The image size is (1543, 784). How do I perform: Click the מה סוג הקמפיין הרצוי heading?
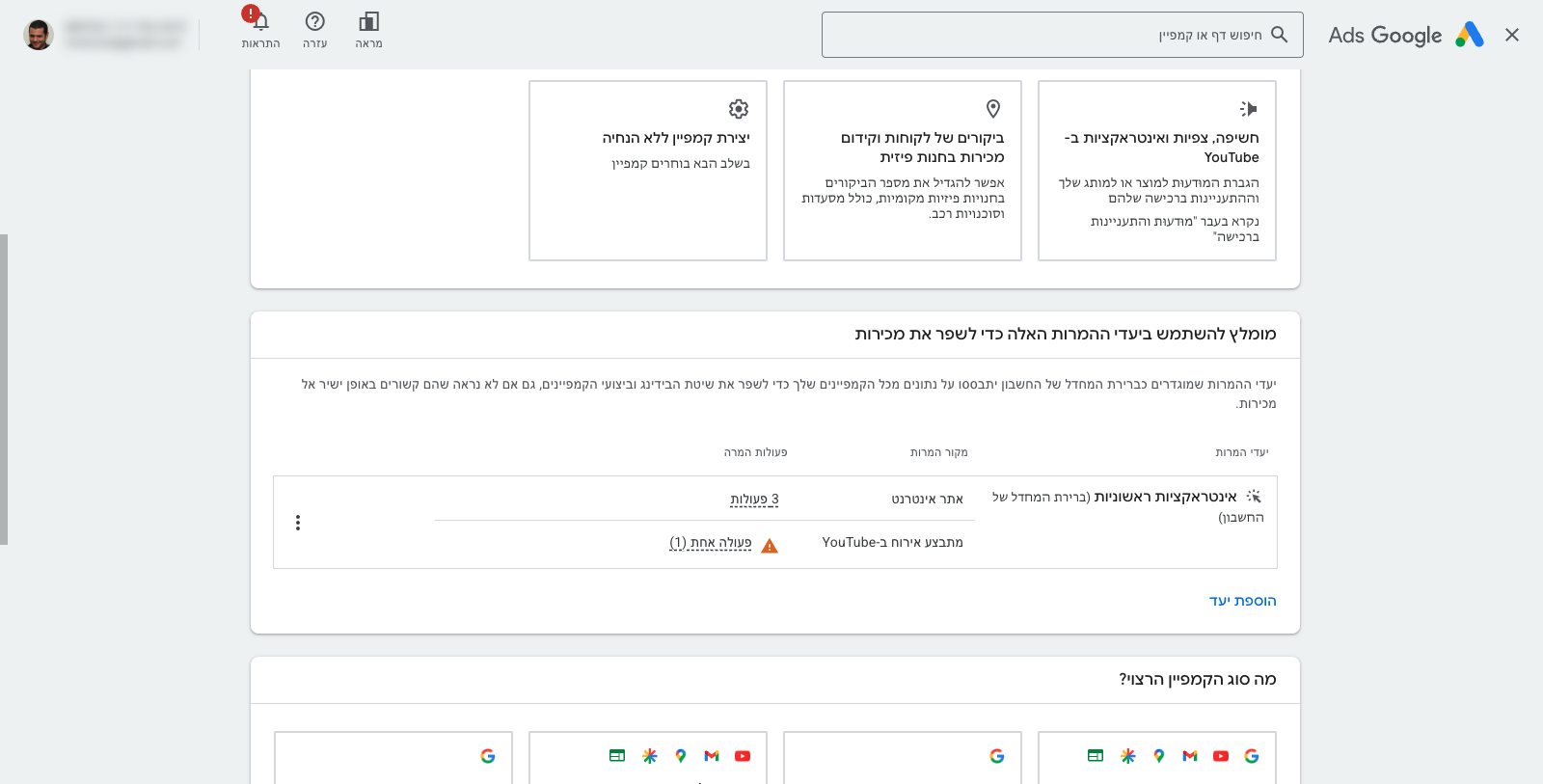click(x=1198, y=679)
